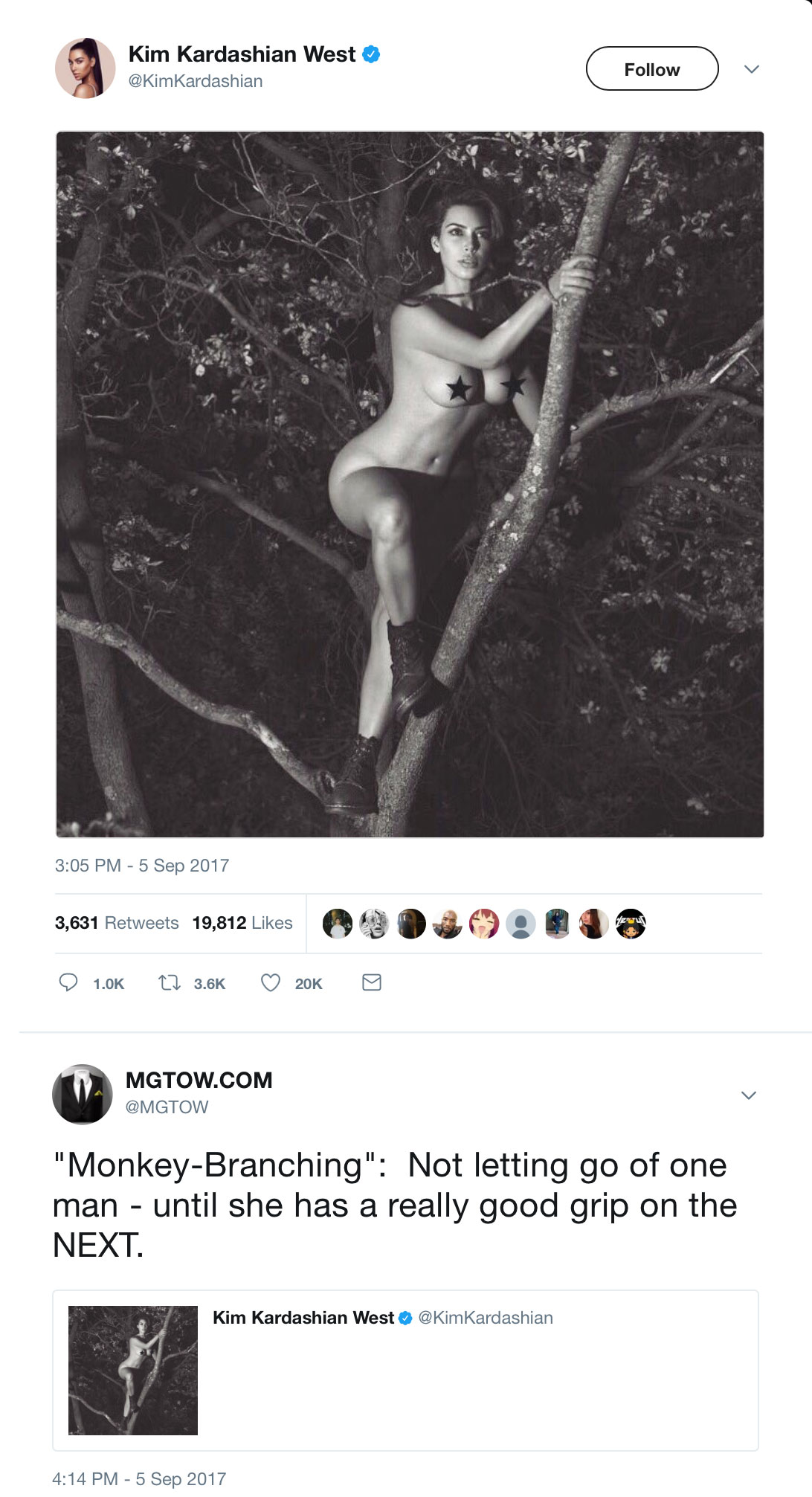This screenshot has height=1497, width=812.
Task: Click the 3:05 PM - 5 Sep 2017 timestamp
Action: (x=142, y=866)
